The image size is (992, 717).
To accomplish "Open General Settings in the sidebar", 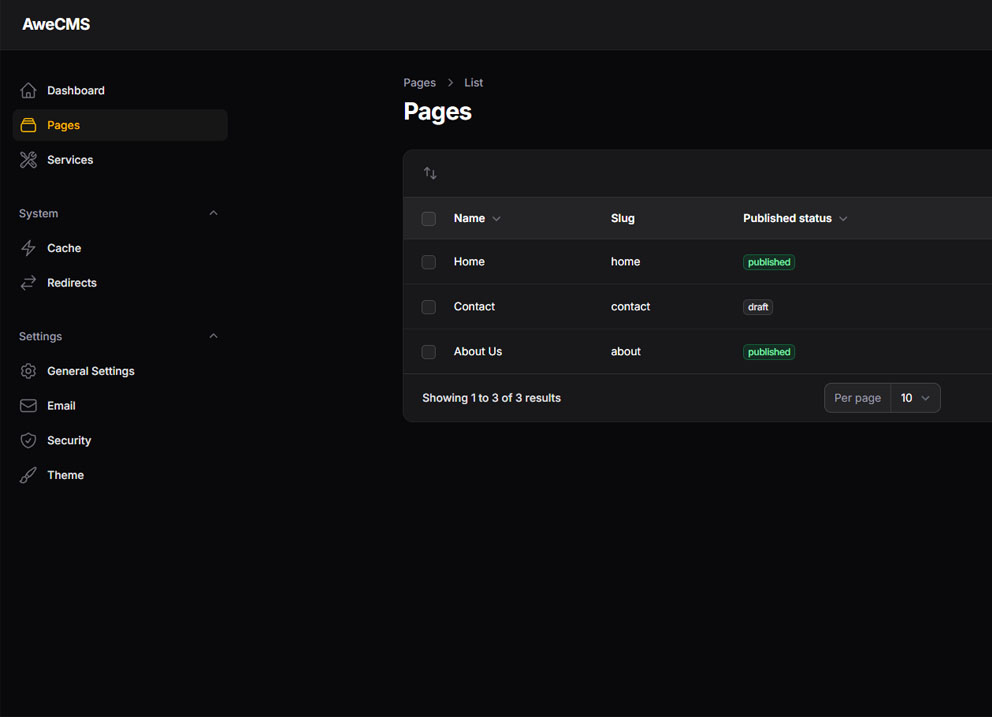I will coord(120,371).
